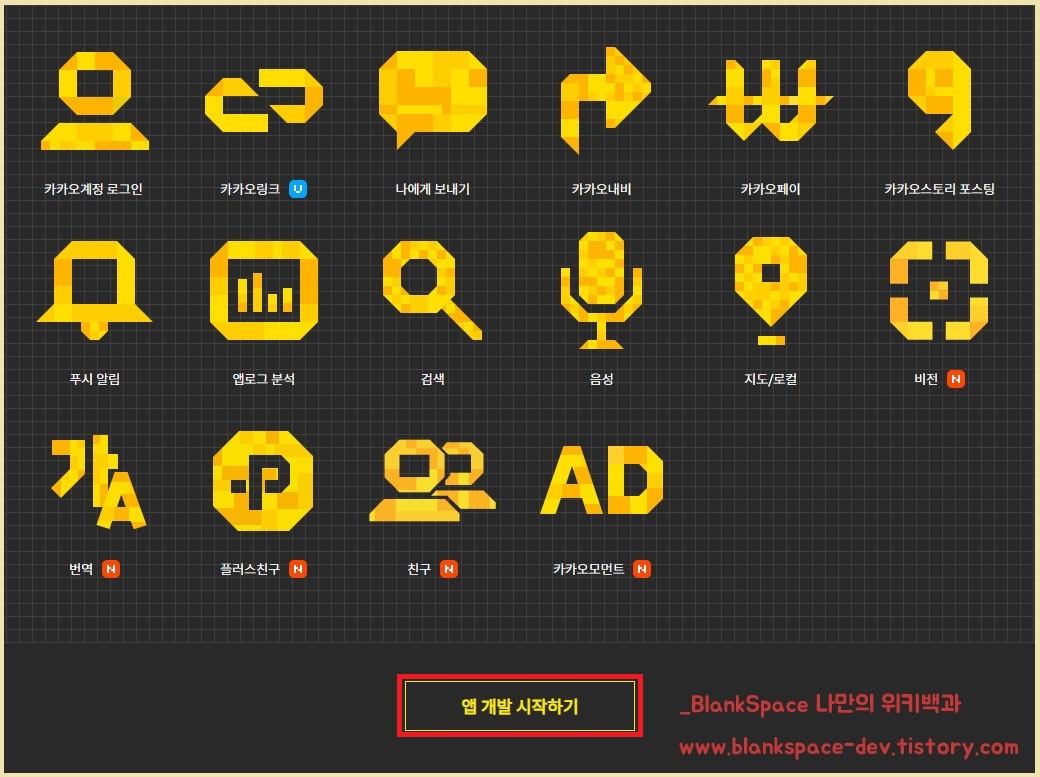Select the 플러스친구 label text
The image size is (1040, 777).
point(250,569)
